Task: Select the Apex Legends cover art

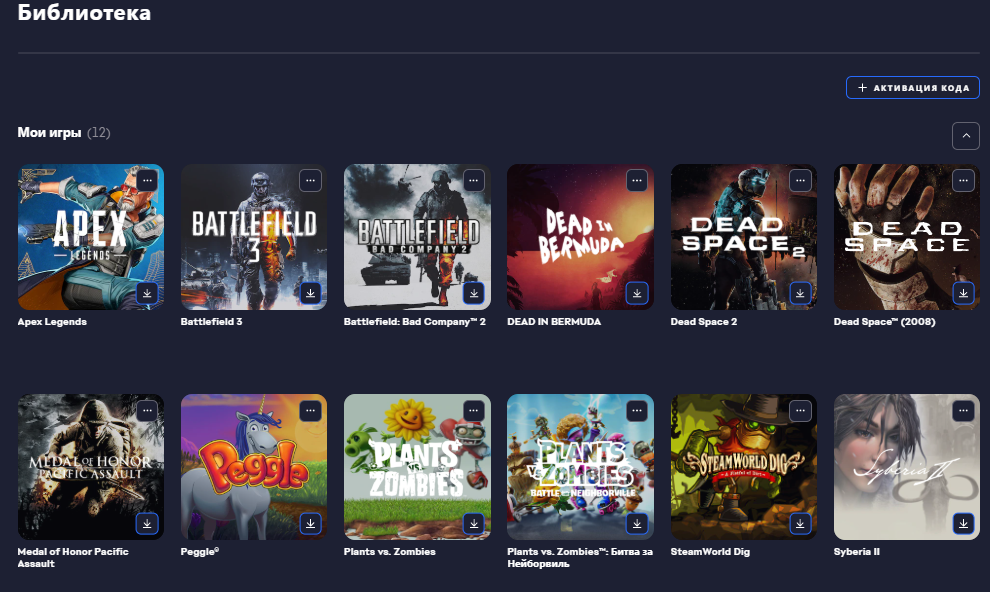Action: click(91, 237)
